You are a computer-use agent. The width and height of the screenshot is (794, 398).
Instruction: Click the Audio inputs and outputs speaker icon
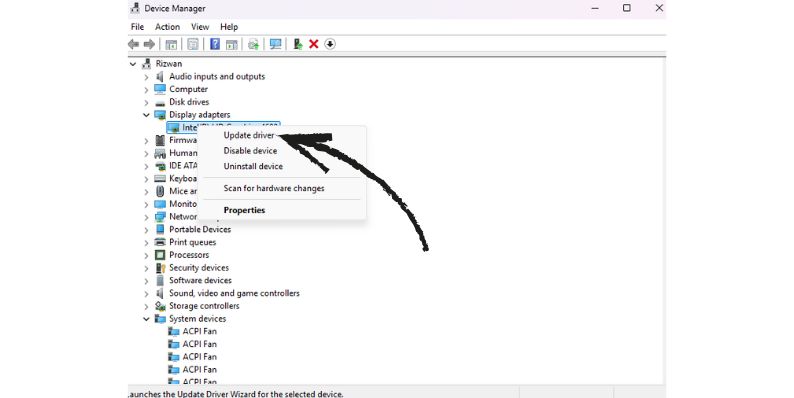160,76
